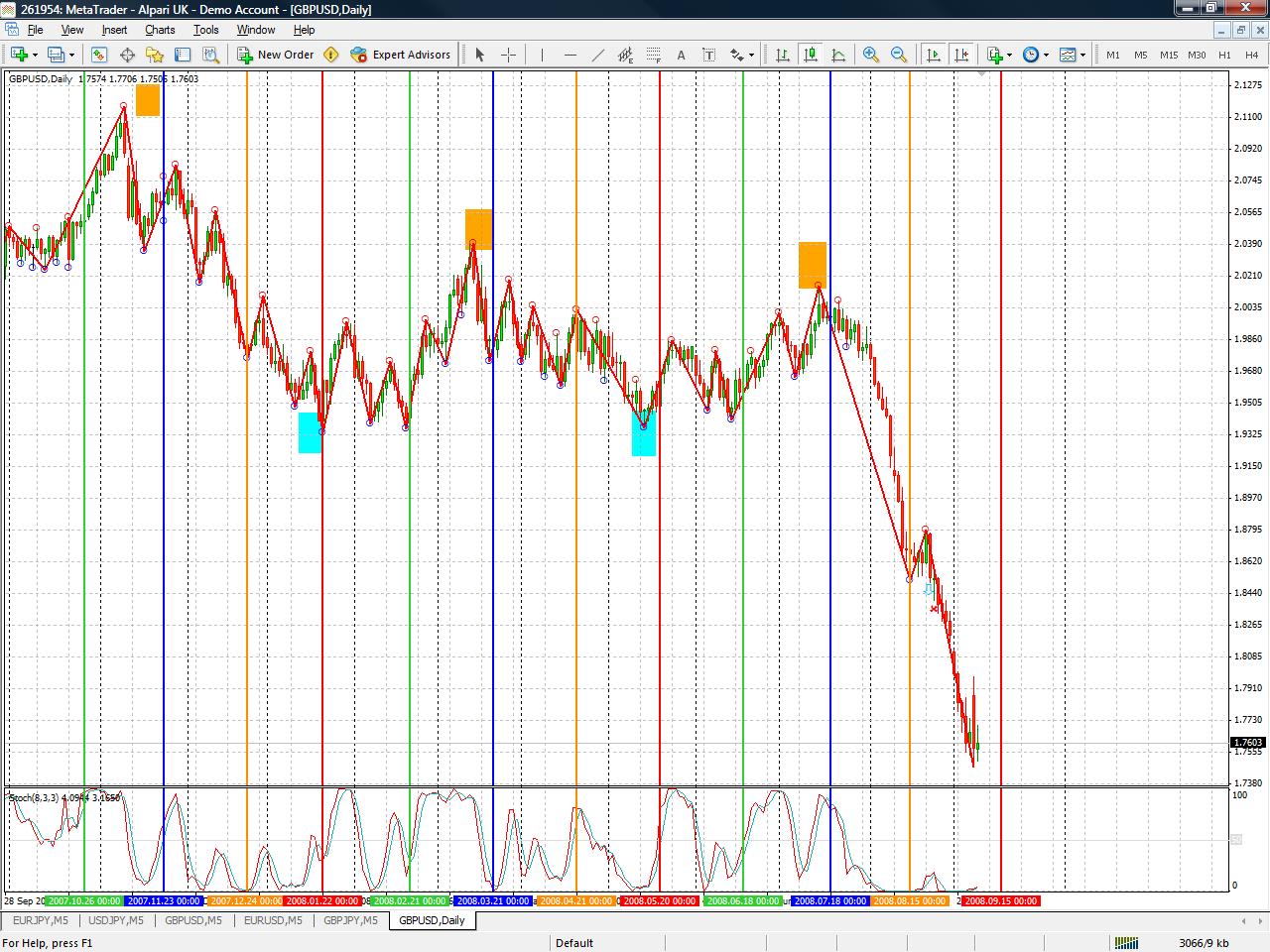The width and height of the screenshot is (1270, 952).
Task: Open the Help menu
Action: pos(304,30)
